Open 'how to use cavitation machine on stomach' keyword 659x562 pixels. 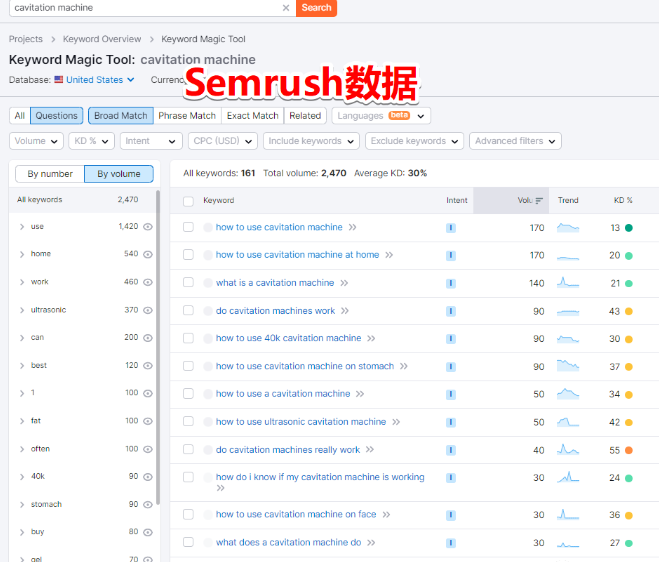(x=305, y=366)
